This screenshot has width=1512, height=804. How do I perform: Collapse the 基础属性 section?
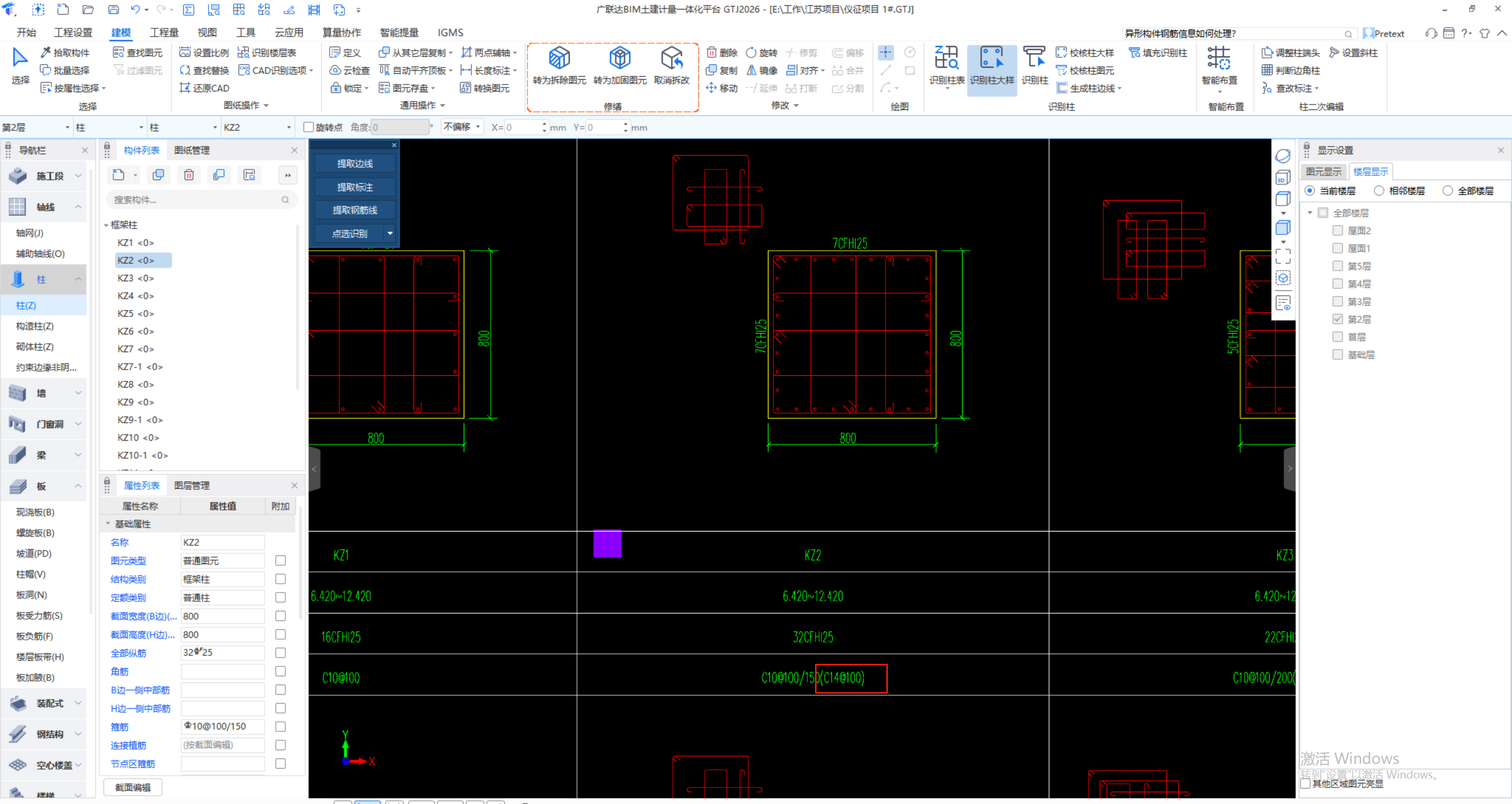(108, 524)
